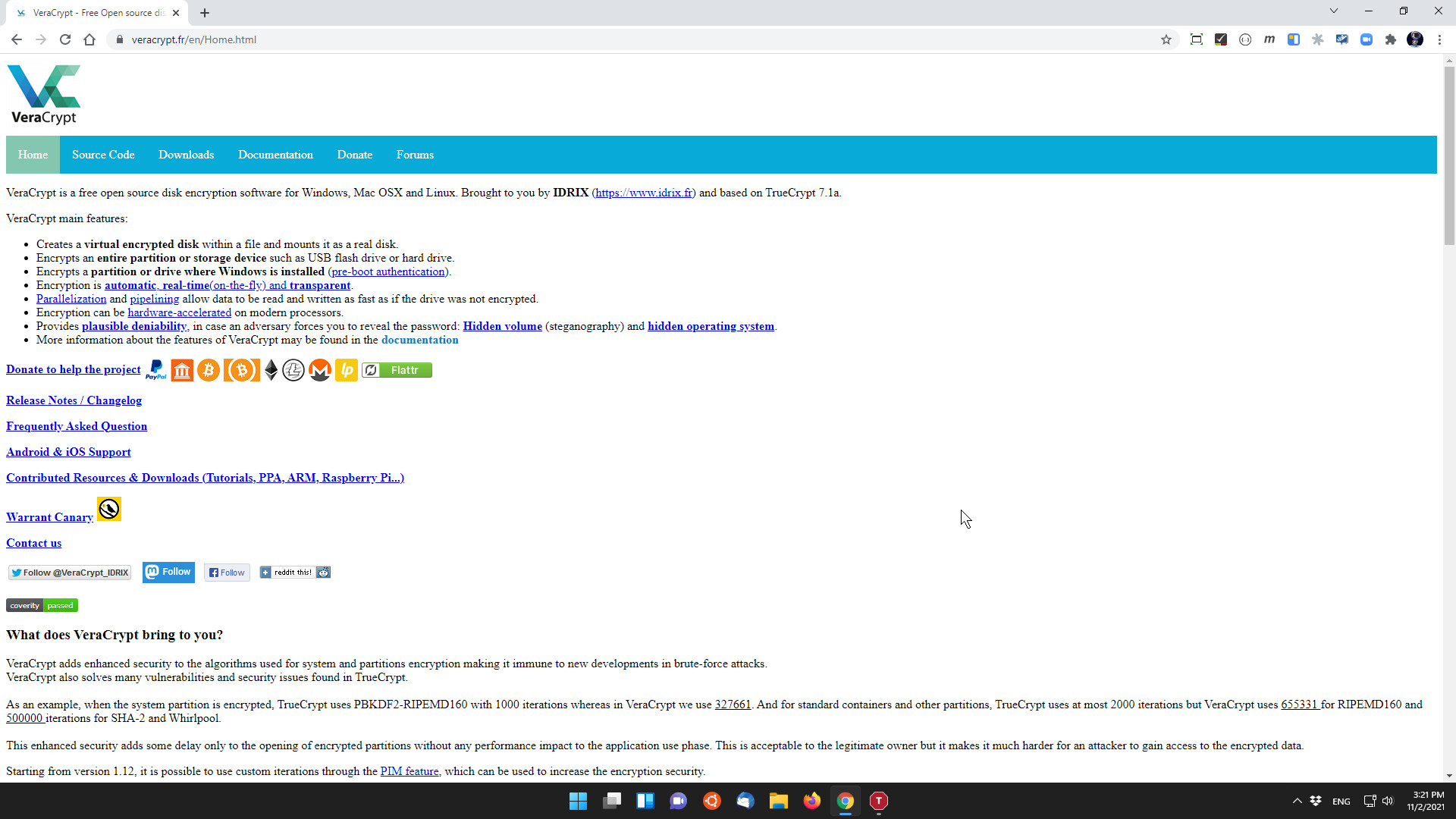Click the browser home button
The width and height of the screenshot is (1456, 819).
click(89, 39)
